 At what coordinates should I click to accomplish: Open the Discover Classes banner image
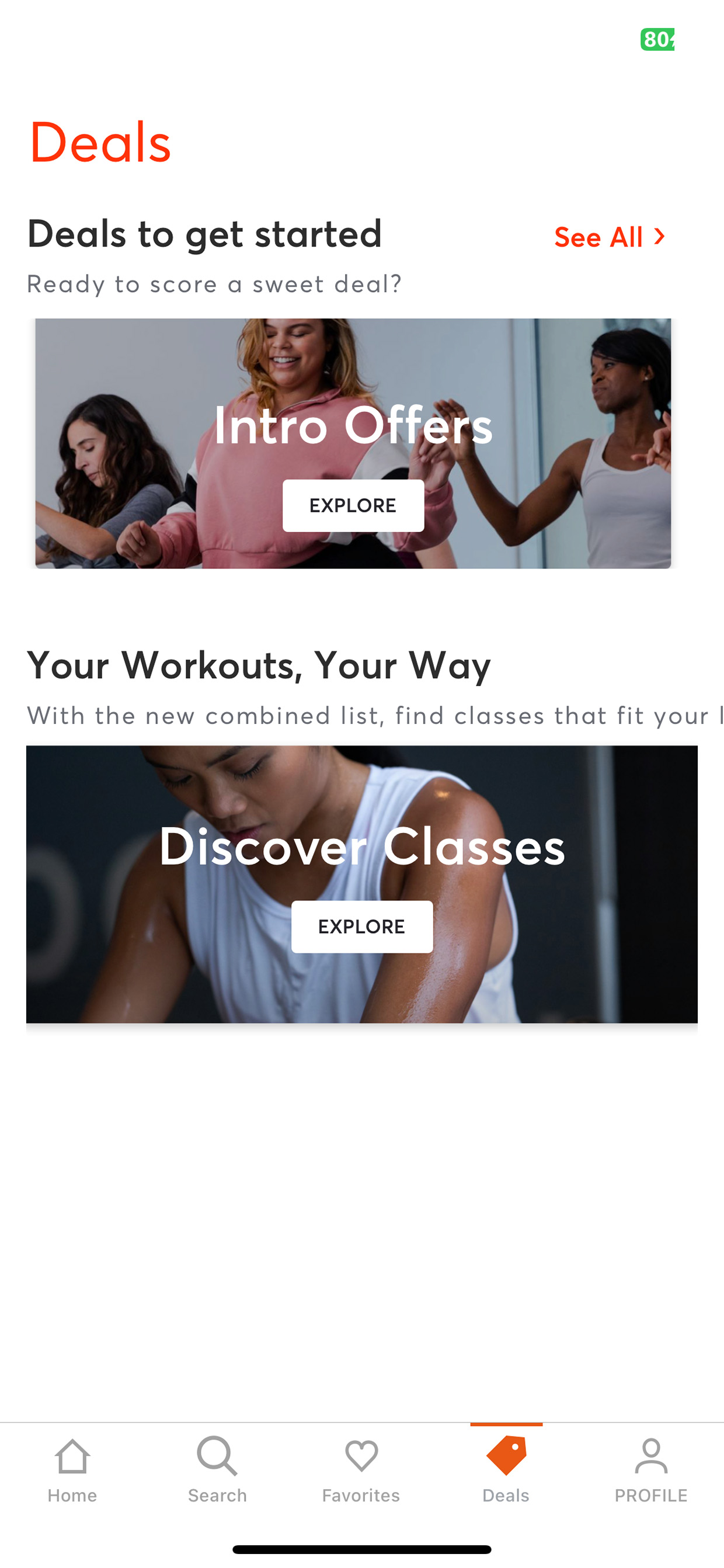(362, 884)
